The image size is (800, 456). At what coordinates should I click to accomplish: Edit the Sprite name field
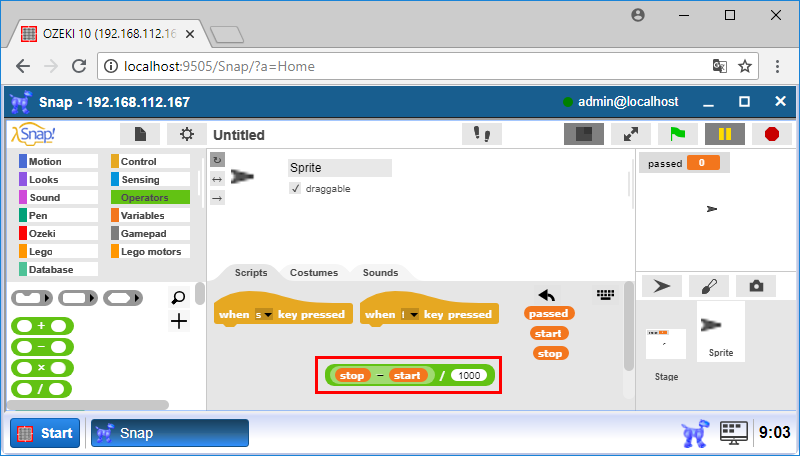pyautogui.click(x=340, y=168)
